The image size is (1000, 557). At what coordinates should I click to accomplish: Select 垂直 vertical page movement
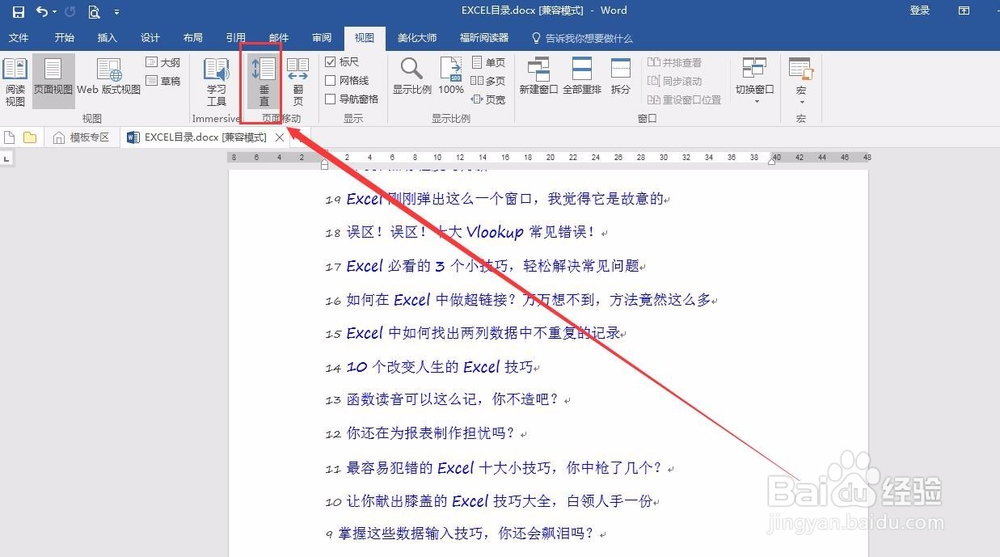pos(264,81)
